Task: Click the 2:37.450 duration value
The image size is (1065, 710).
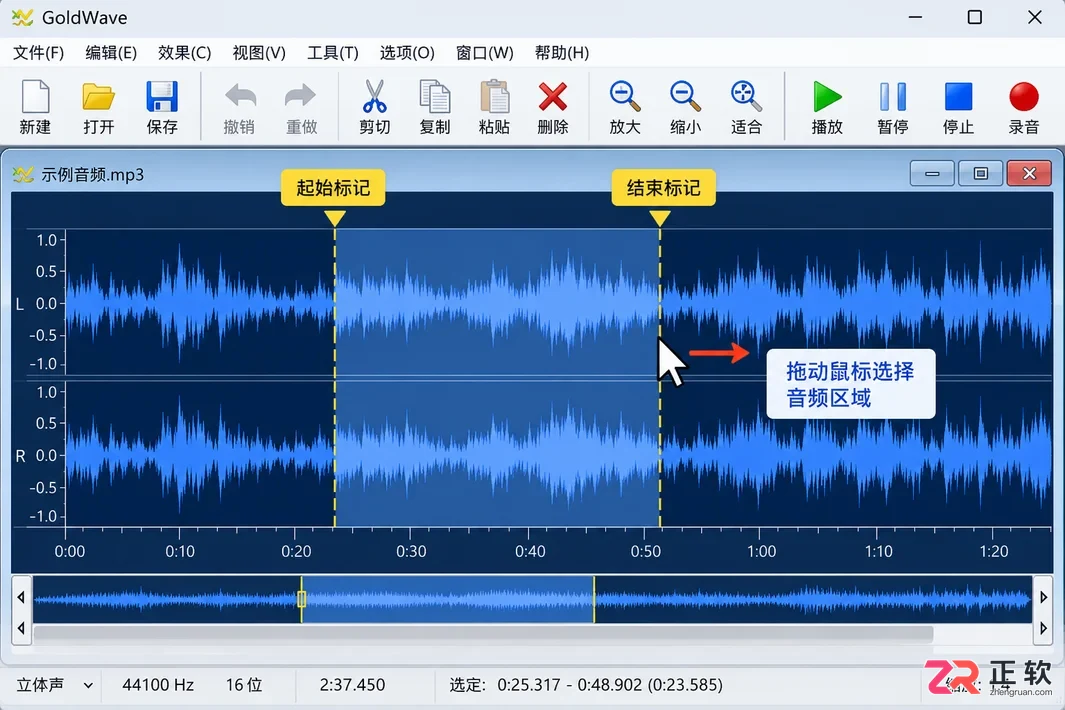Action: click(x=352, y=685)
